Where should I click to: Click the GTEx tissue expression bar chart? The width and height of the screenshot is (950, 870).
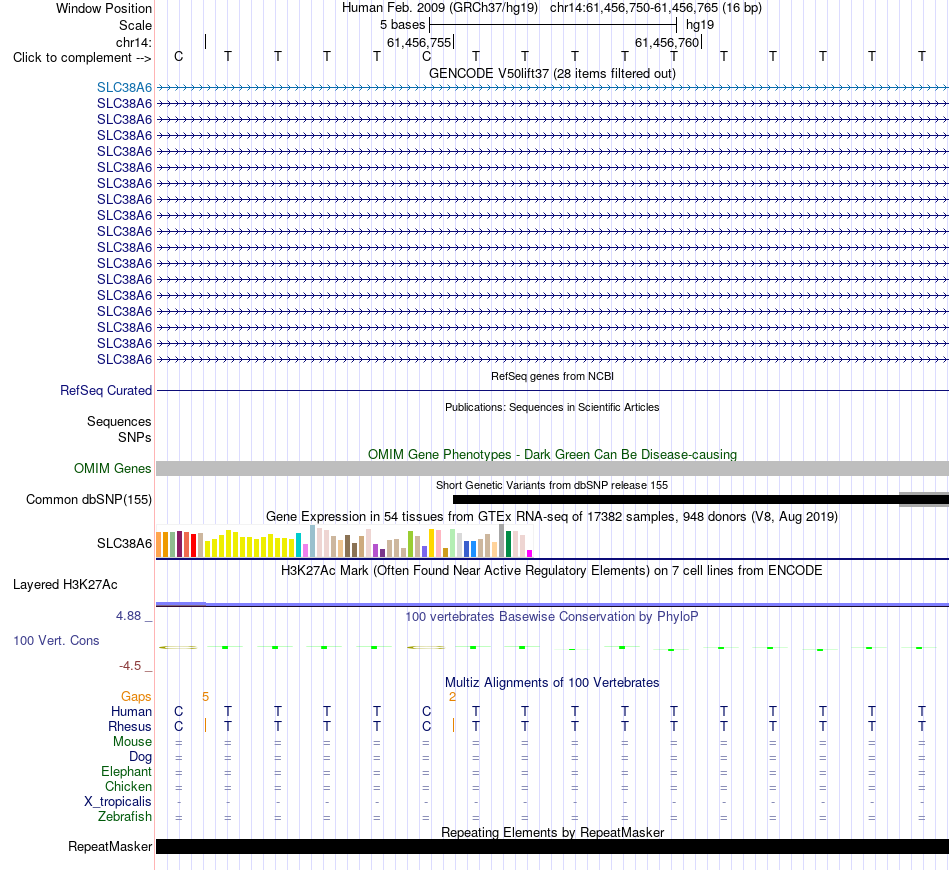(344, 541)
